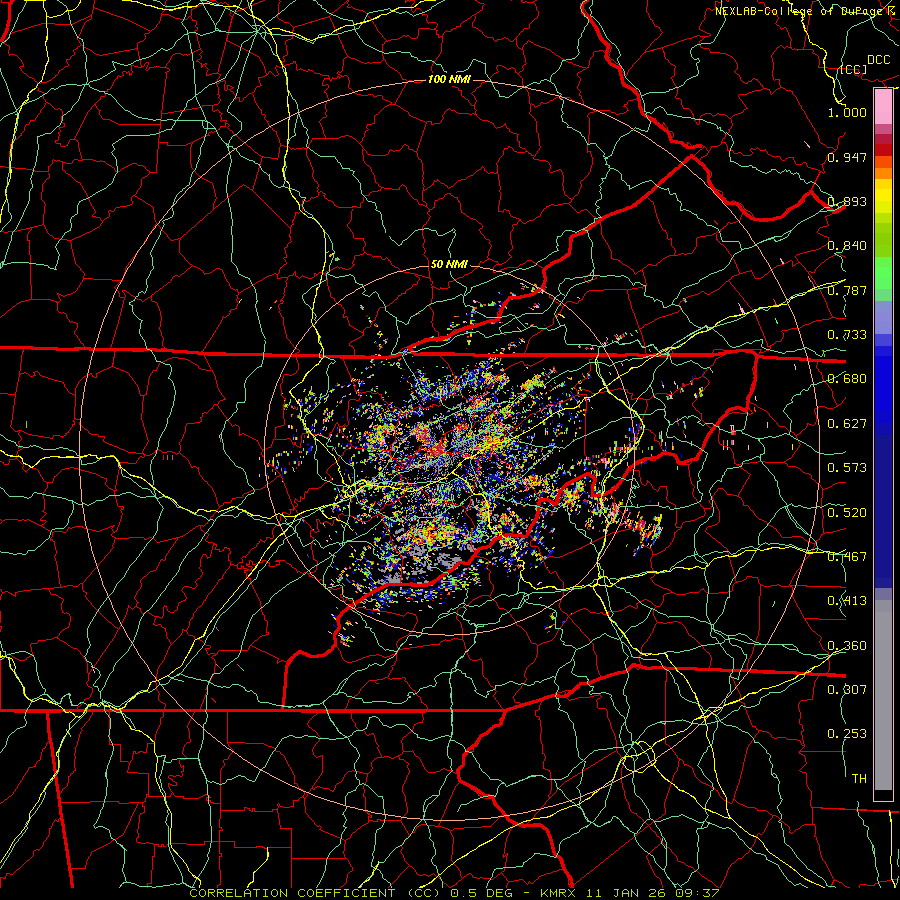Click the 0.573 scale value
This screenshot has height=900, width=900.
click(847, 468)
